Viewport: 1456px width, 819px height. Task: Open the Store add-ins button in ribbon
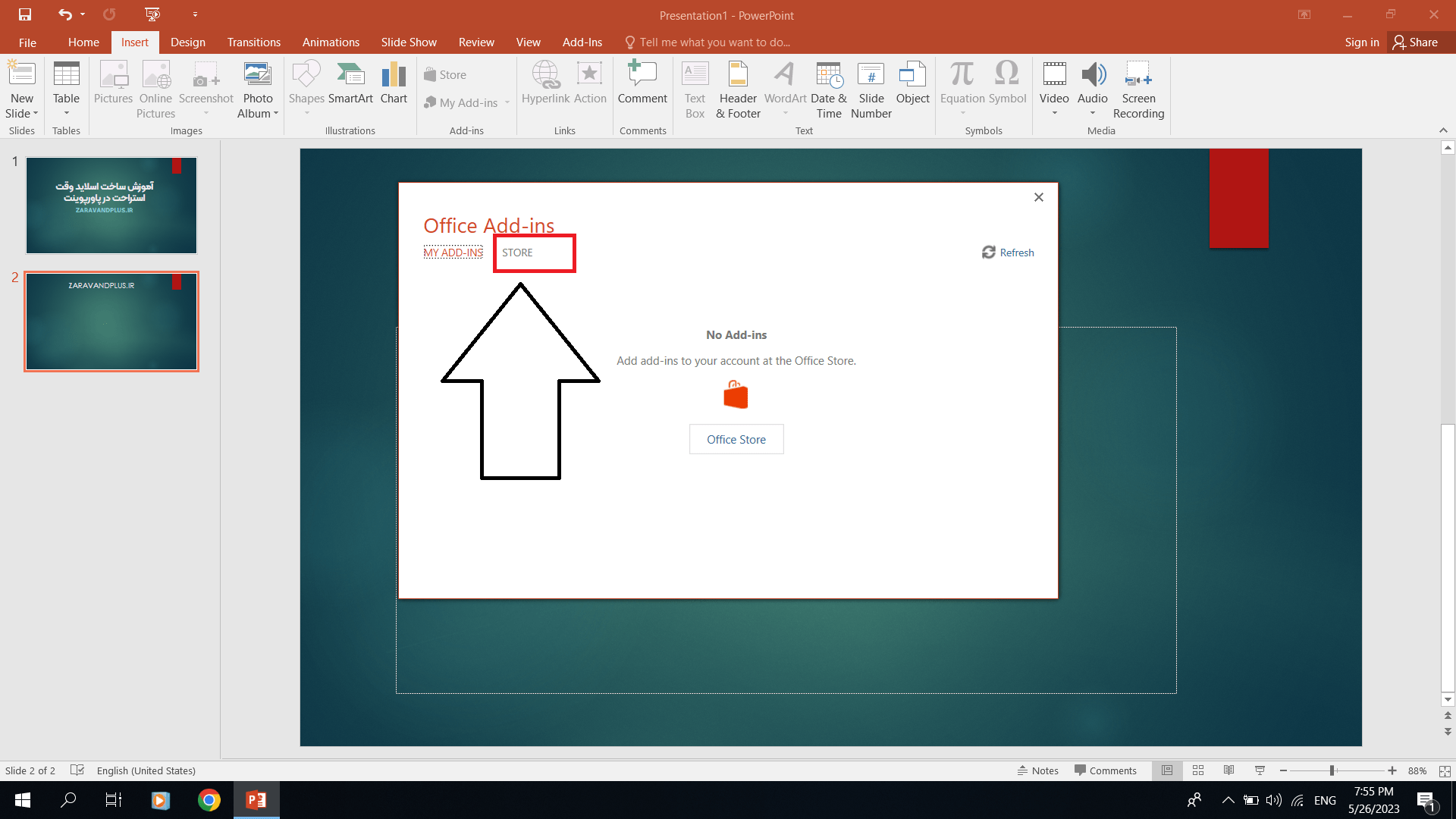(445, 74)
